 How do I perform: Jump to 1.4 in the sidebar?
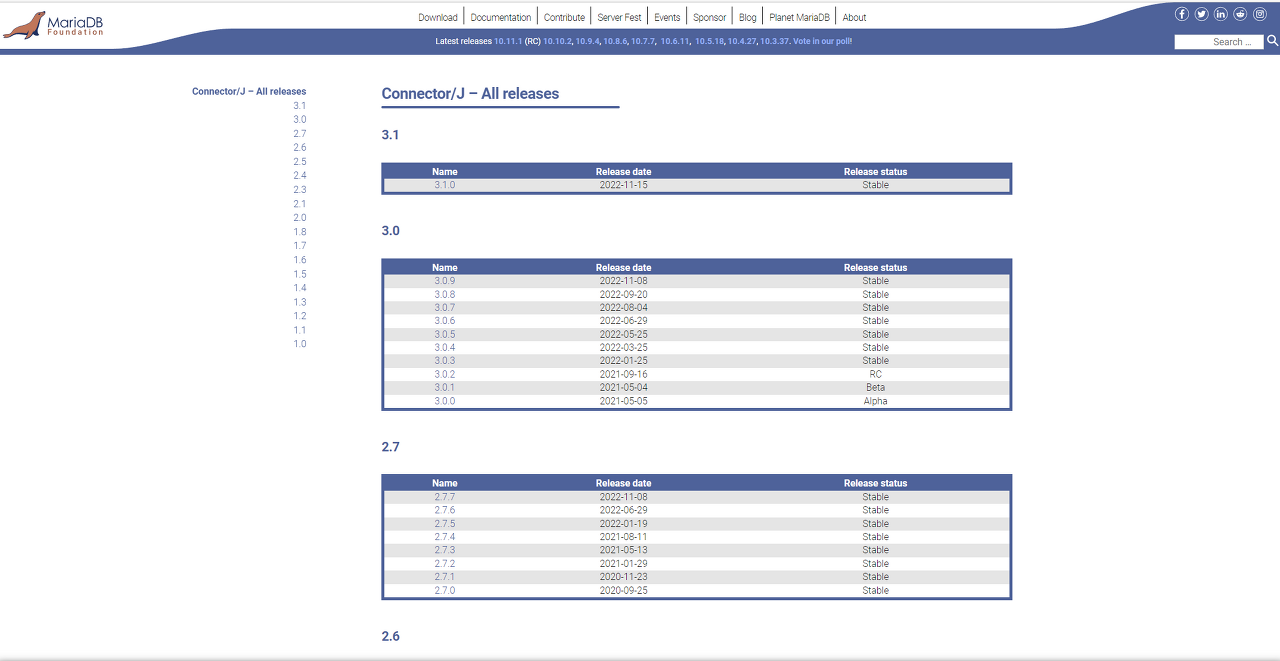click(x=300, y=287)
